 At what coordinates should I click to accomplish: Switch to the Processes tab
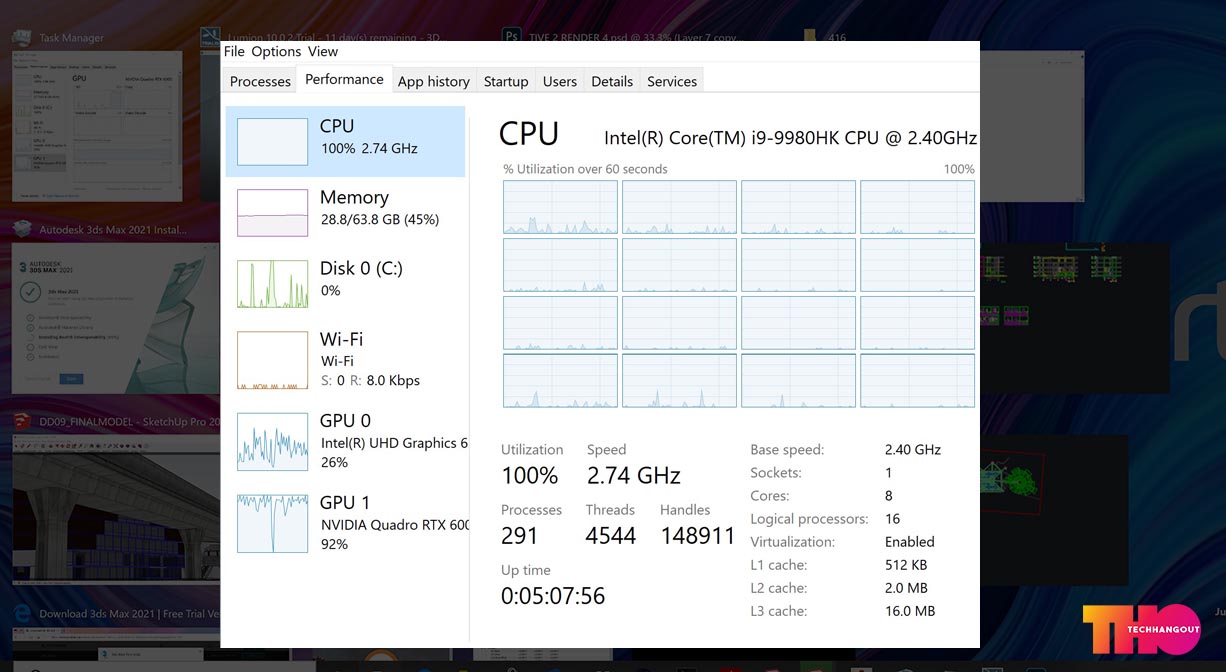pos(260,81)
